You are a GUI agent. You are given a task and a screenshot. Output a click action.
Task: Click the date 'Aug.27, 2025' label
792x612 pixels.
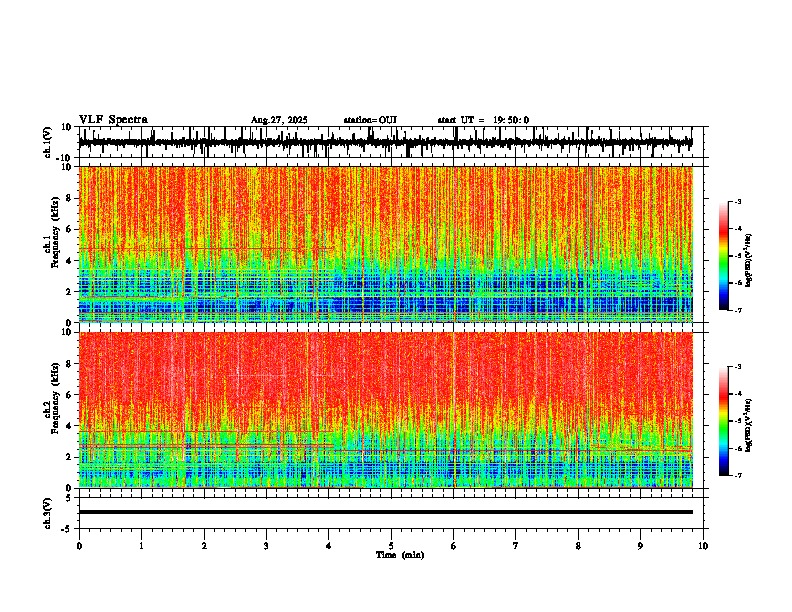(x=279, y=120)
